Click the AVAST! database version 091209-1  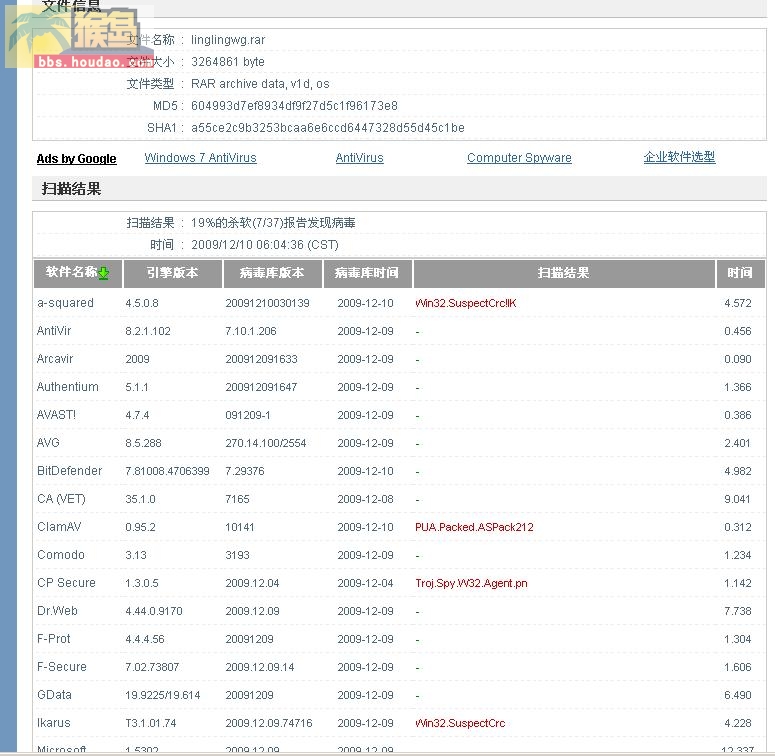click(x=248, y=415)
